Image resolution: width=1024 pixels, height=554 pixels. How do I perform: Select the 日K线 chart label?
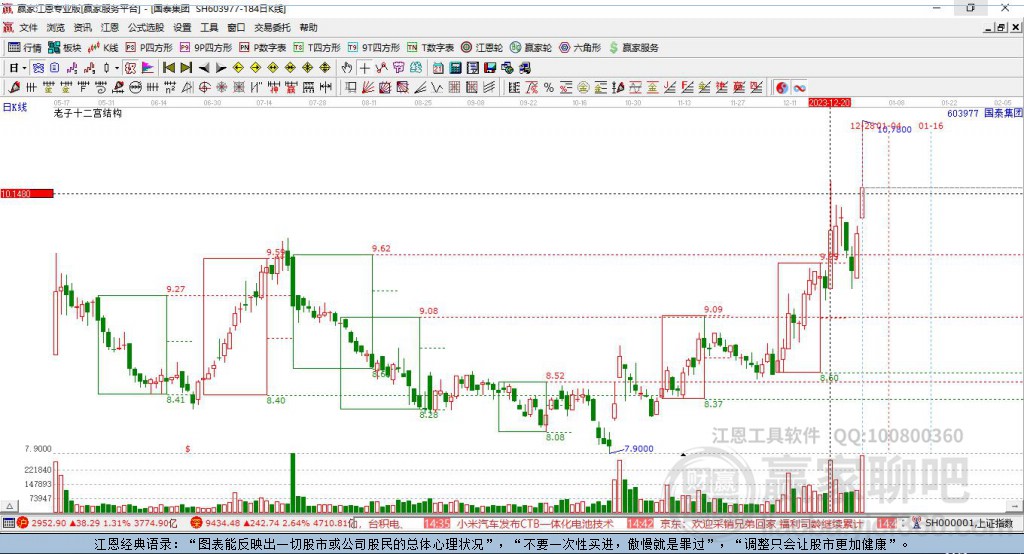(x=15, y=107)
